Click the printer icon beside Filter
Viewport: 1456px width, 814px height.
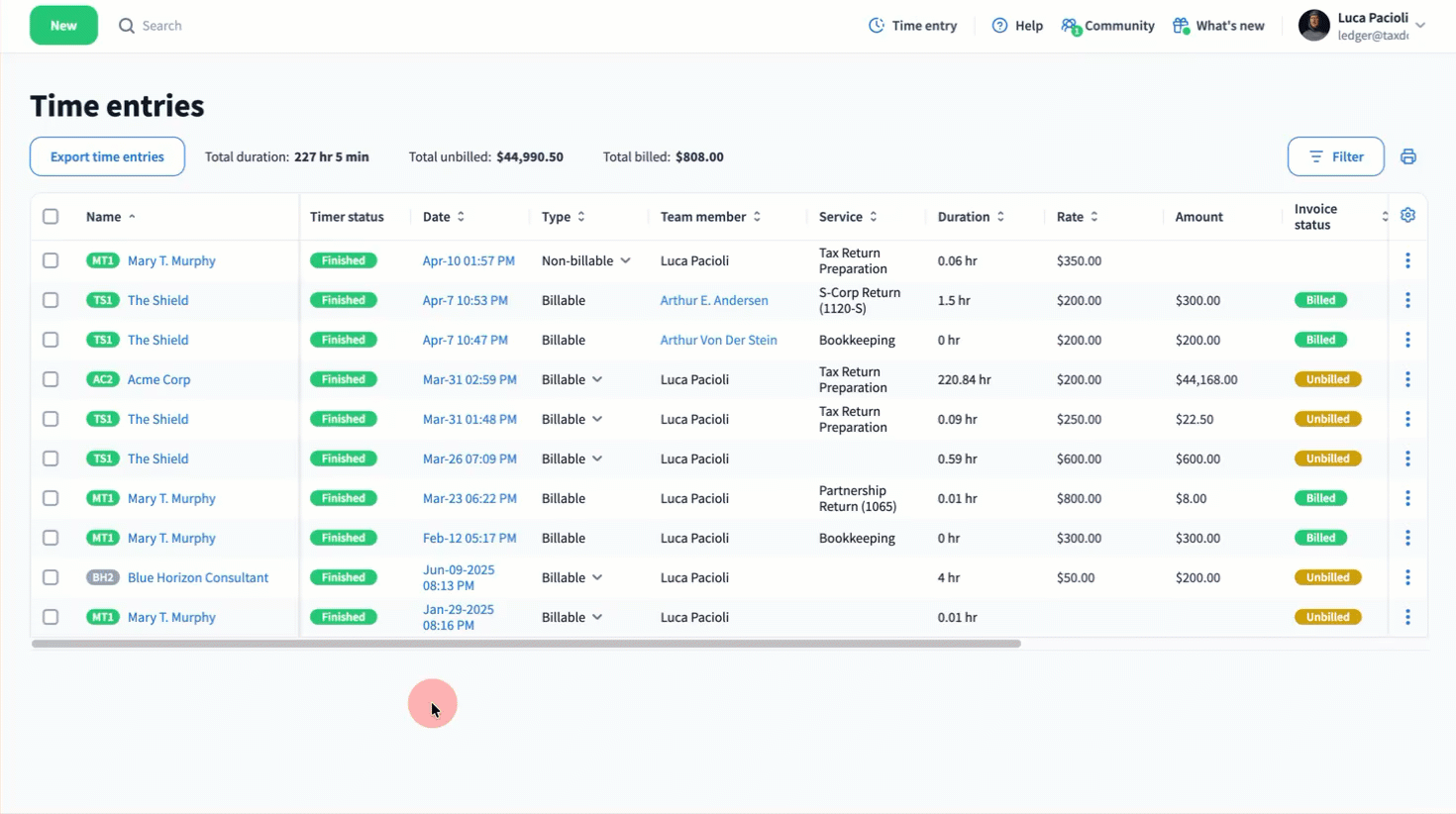tap(1407, 156)
